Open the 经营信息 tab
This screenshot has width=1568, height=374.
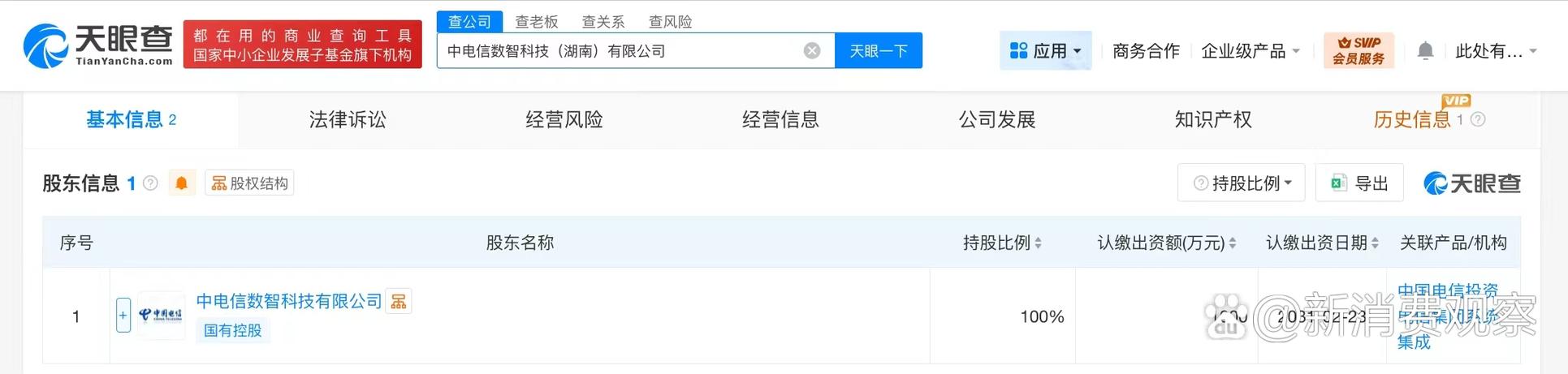coord(780,119)
